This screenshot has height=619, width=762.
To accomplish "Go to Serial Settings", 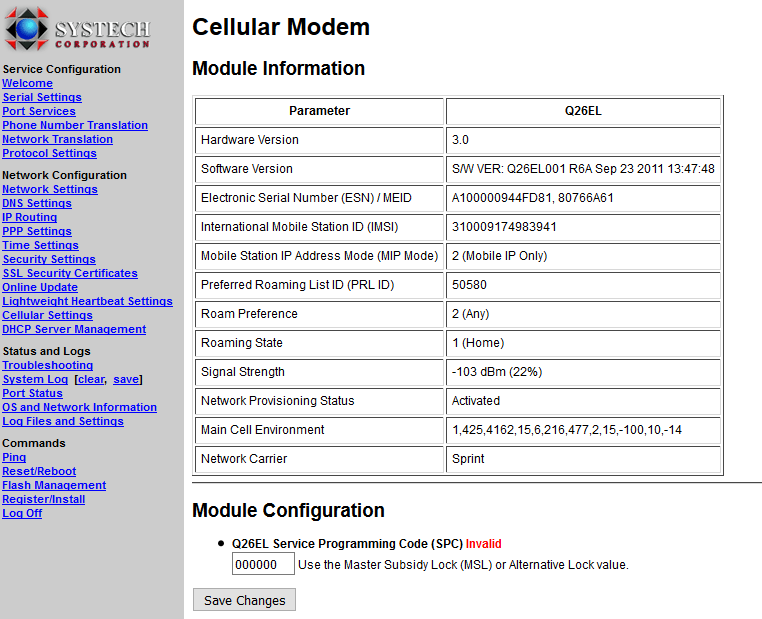I will pos(42,98).
